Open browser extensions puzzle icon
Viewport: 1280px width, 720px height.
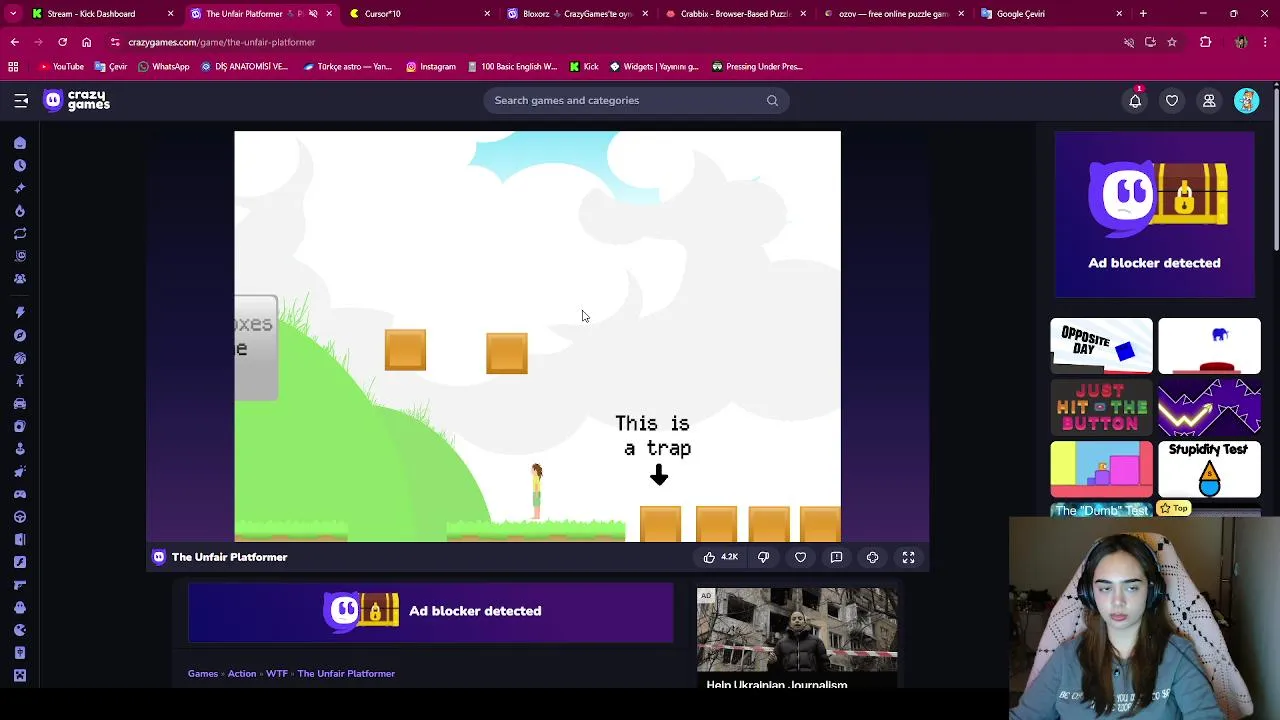click(x=1205, y=42)
